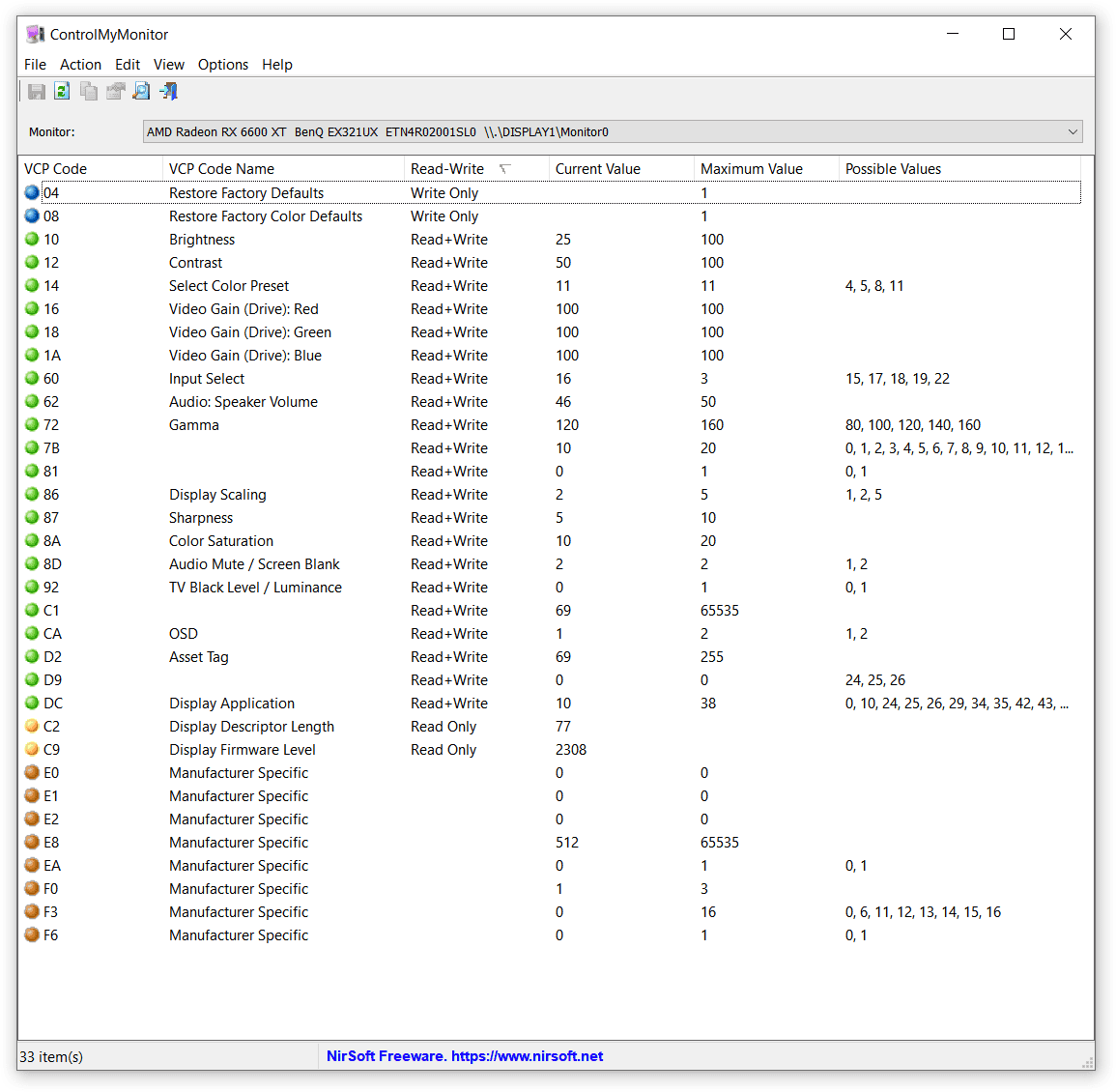Viewport: 1116px width, 1092px height.
Task: Select the Video Gain (Drive): Red row
Action: pos(552,309)
